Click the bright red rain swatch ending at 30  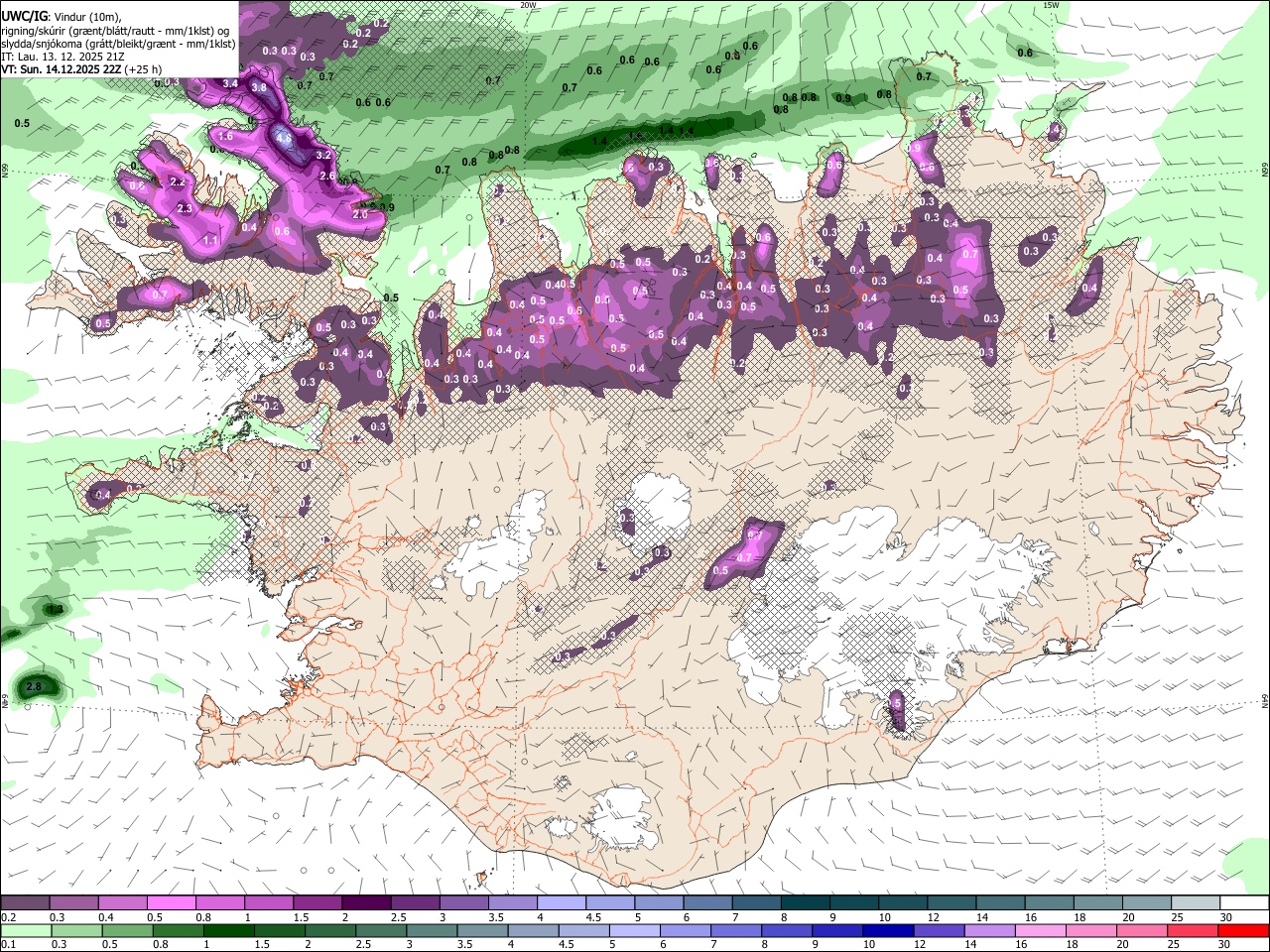click(1243, 930)
